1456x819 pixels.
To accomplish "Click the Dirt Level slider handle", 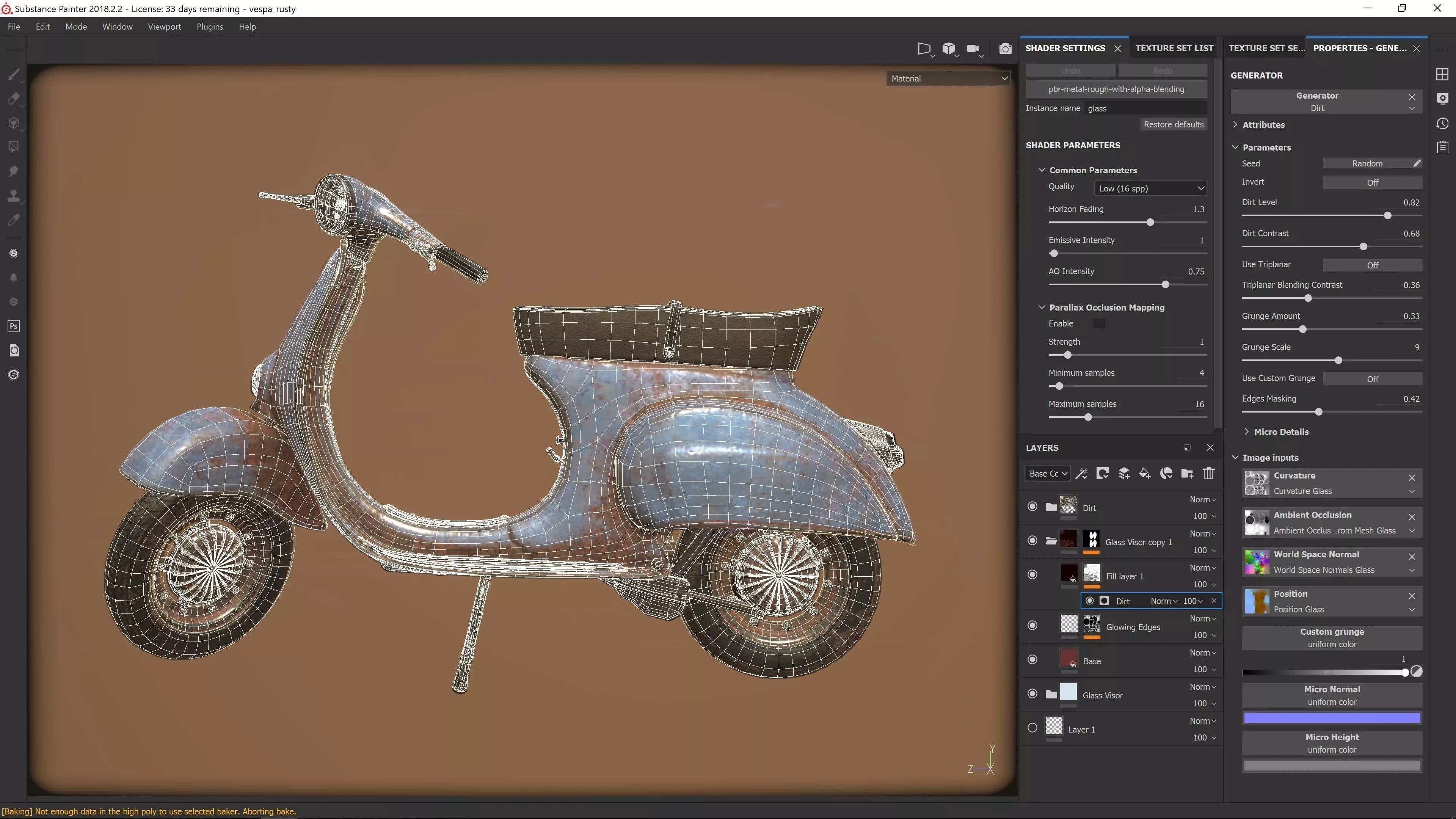I will pyautogui.click(x=1387, y=216).
